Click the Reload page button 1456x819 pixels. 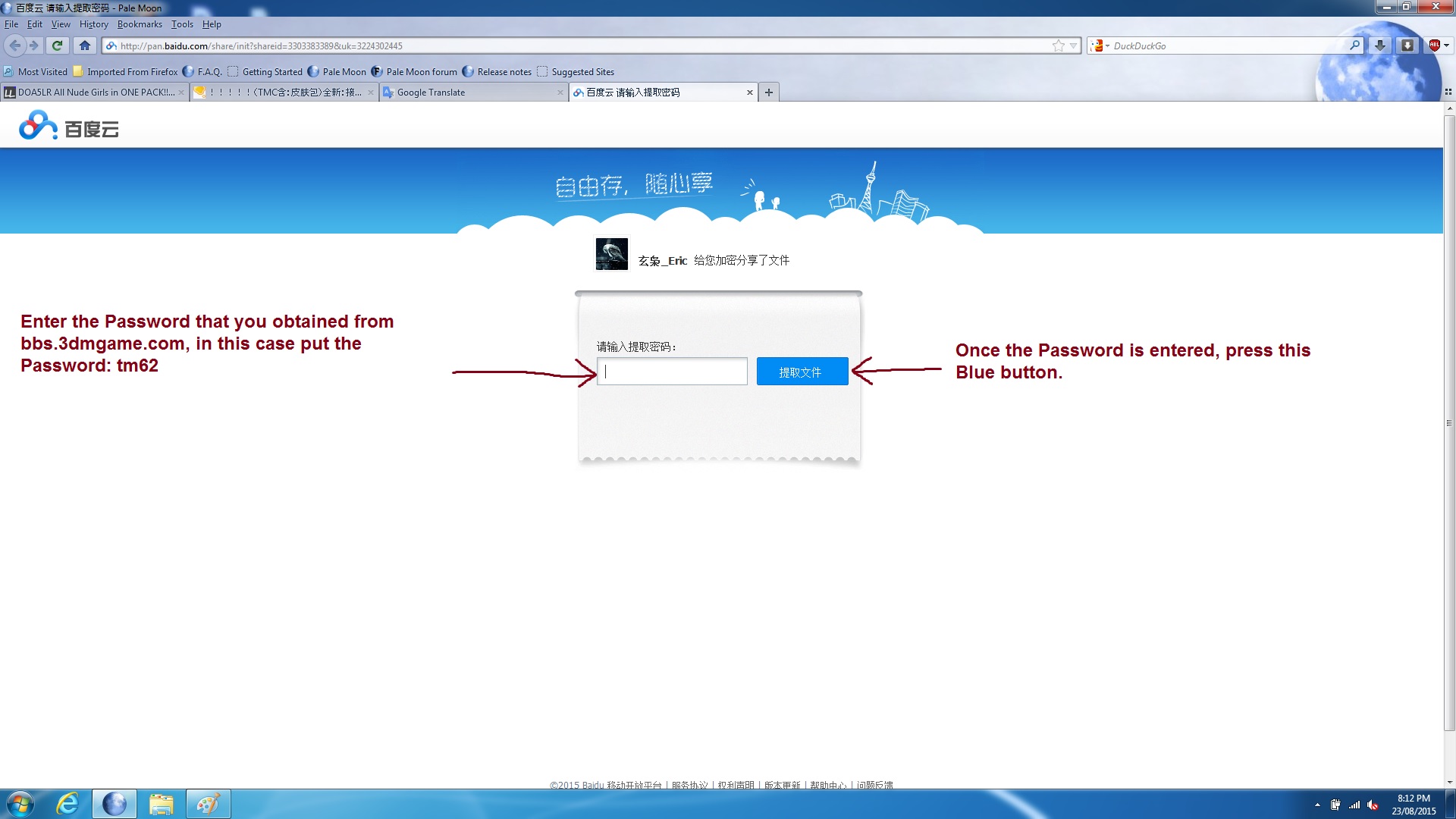point(57,45)
